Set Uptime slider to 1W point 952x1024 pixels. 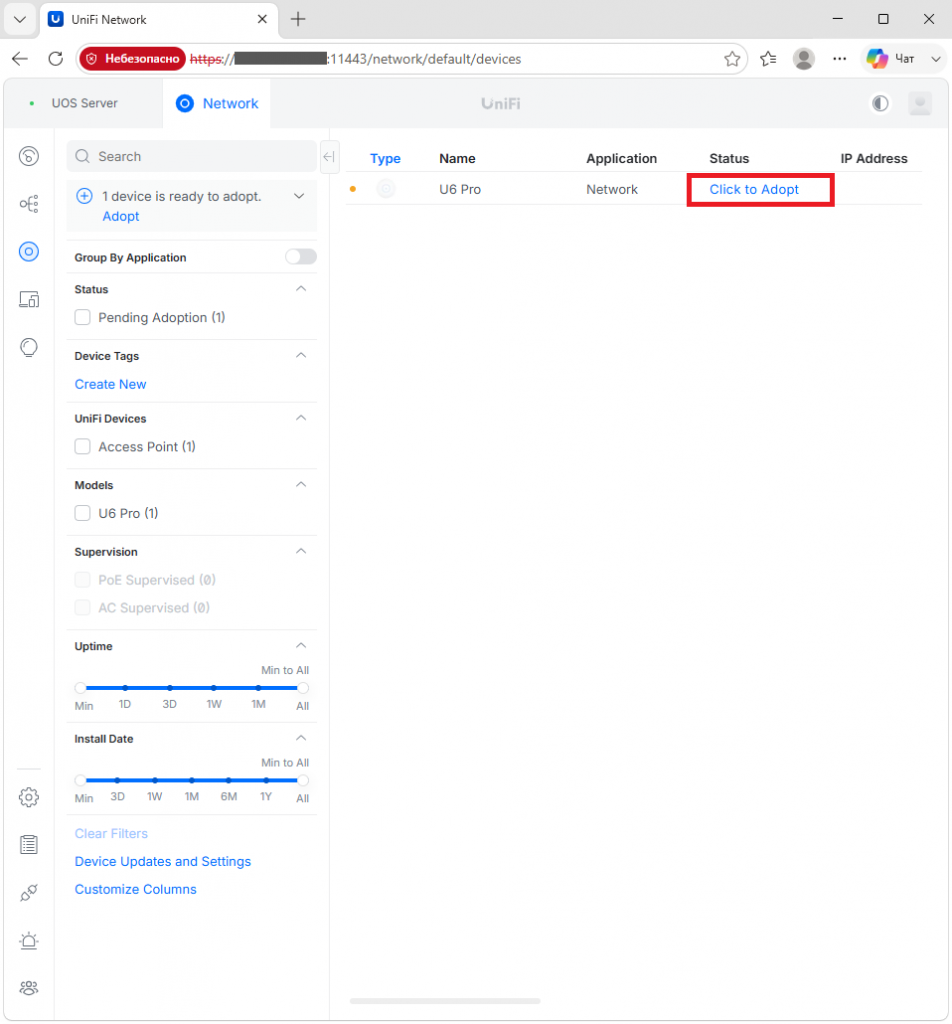pyautogui.click(x=214, y=688)
